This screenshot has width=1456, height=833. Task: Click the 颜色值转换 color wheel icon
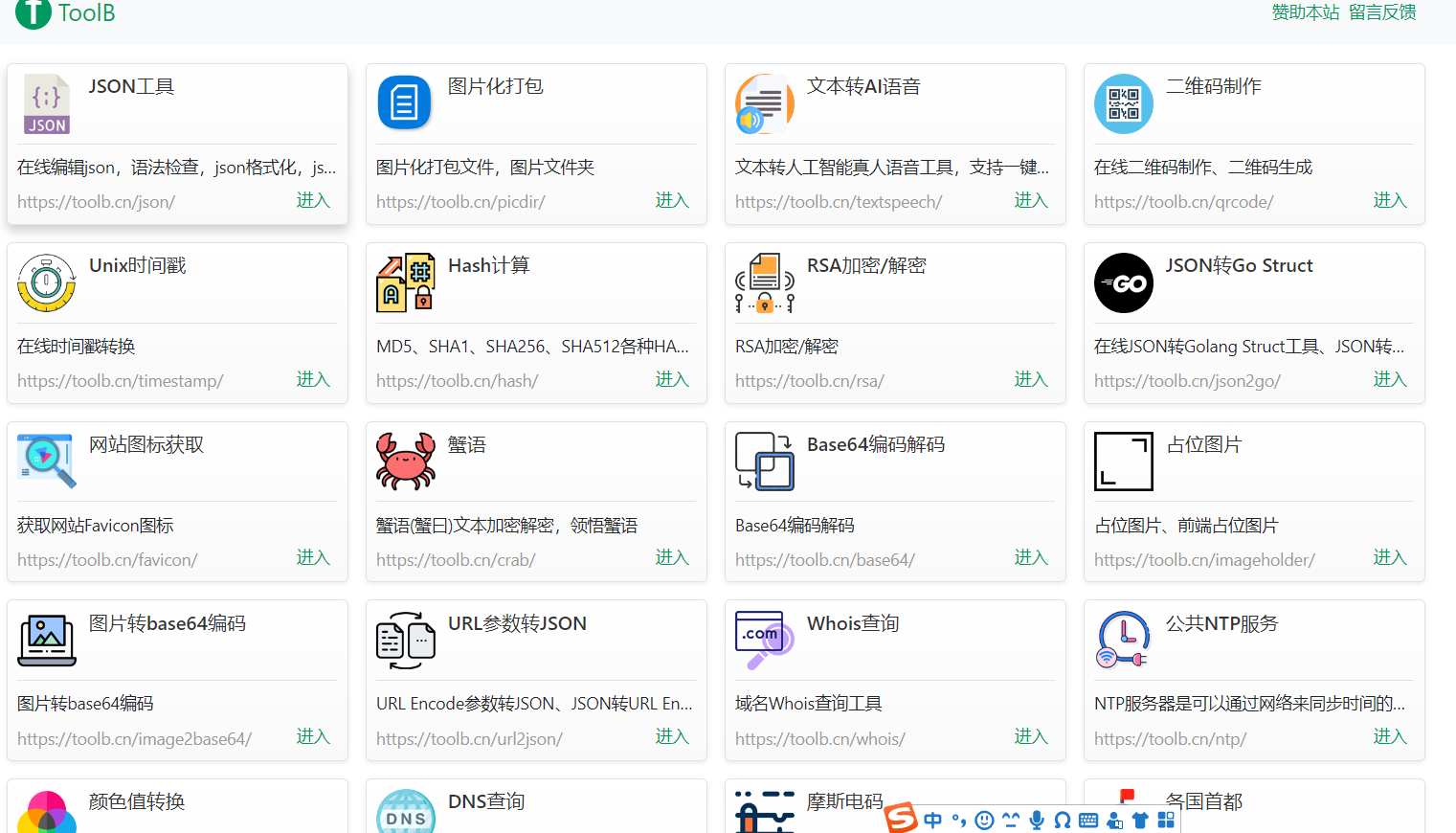[47, 814]
